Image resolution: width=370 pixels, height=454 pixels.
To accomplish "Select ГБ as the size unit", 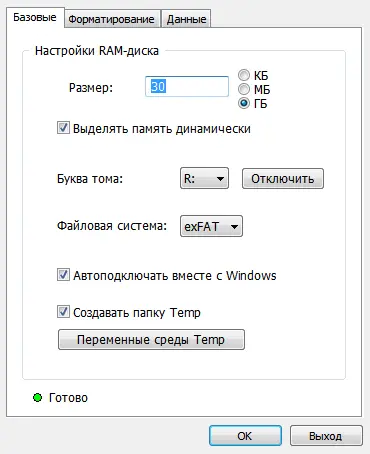I will click(244, 103).
